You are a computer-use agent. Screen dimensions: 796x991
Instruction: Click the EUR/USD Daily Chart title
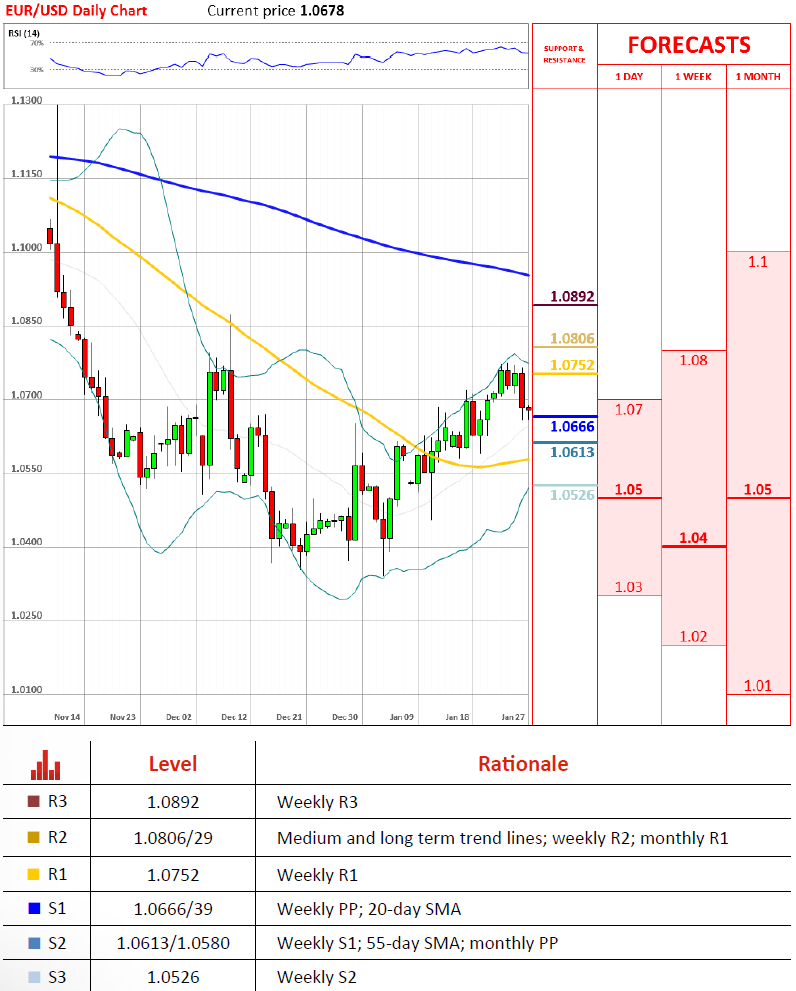tap(76, 11)
